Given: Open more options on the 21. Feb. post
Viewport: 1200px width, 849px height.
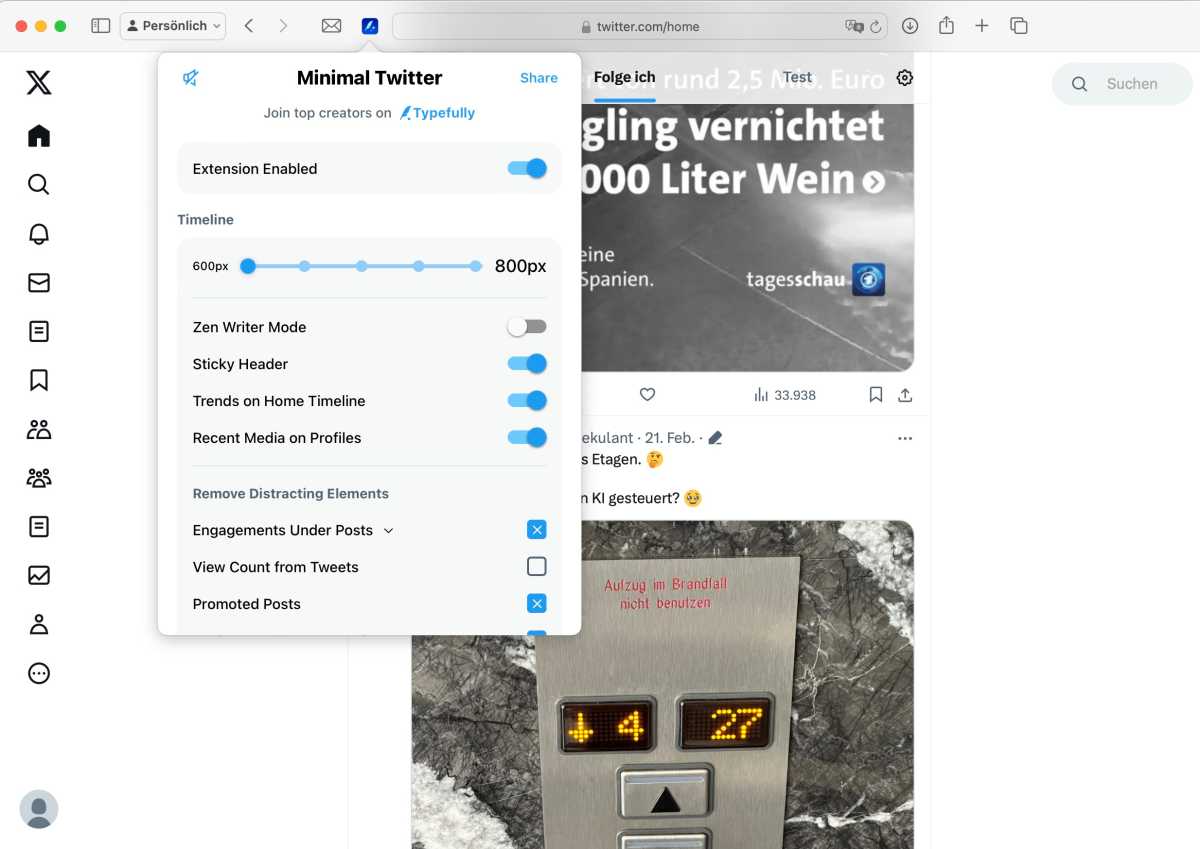Looking at the screenshot, I should pyautogui.click(x=905, y=438).
